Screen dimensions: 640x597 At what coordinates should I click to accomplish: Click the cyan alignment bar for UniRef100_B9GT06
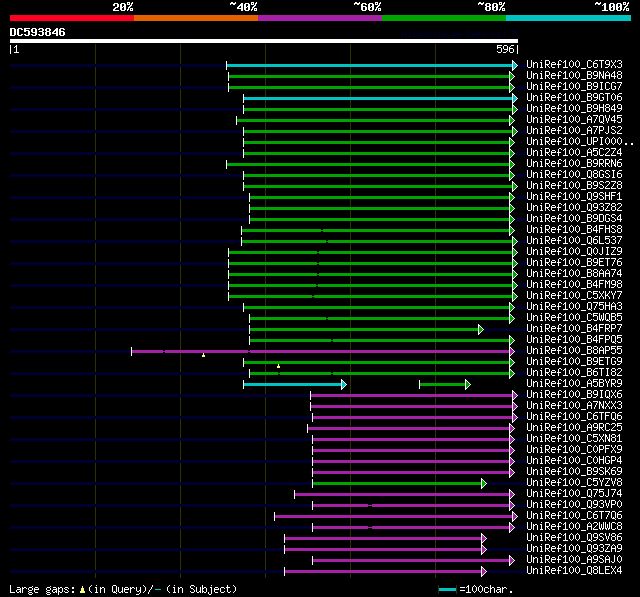point(378,98)
